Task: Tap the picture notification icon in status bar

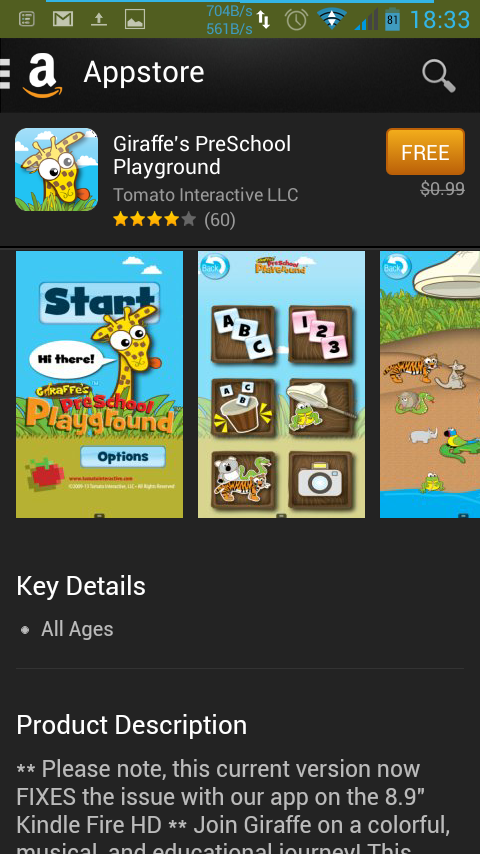Action: tap(135, 20)
